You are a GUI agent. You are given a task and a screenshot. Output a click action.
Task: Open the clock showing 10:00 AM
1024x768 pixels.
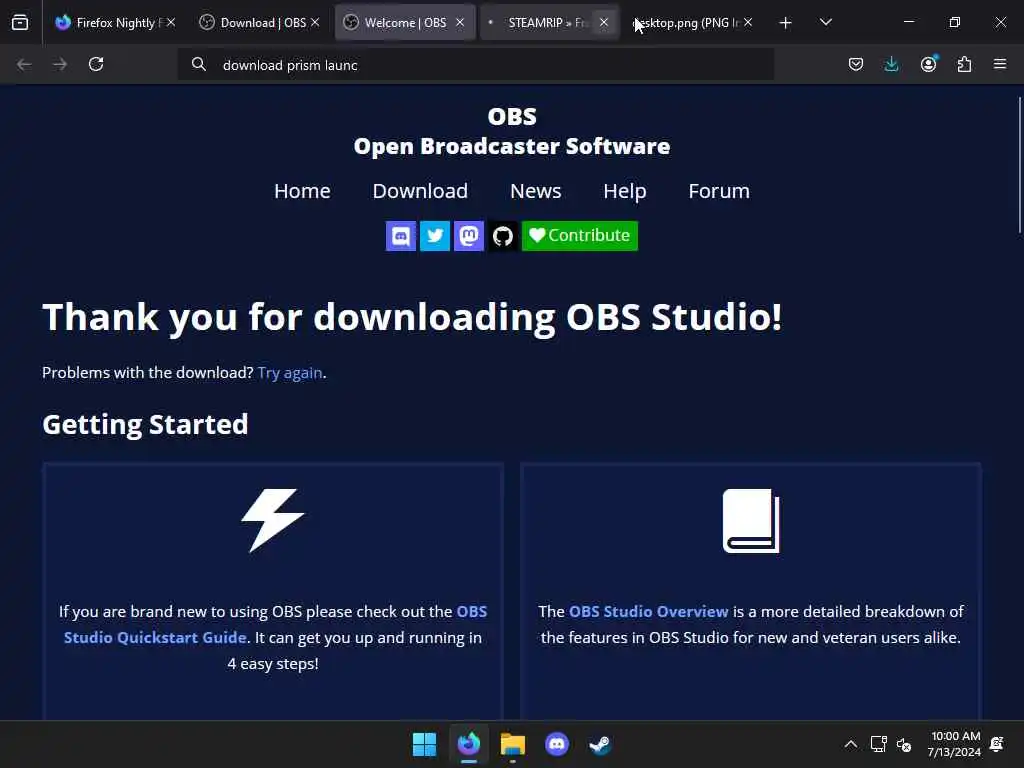pos(954,744)
